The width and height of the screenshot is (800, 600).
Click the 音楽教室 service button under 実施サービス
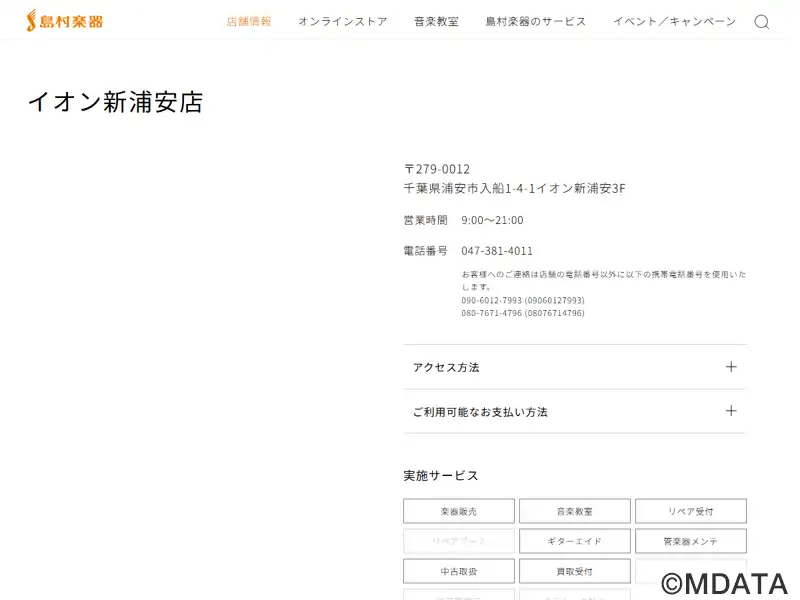[574, 511]
